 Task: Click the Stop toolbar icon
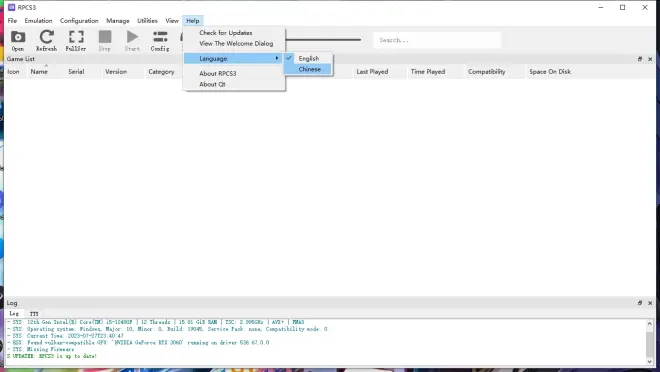point(105,40)
